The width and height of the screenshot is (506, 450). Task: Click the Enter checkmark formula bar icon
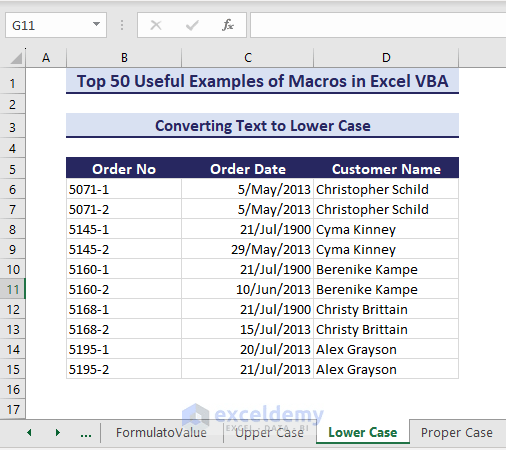pos(192,25)
